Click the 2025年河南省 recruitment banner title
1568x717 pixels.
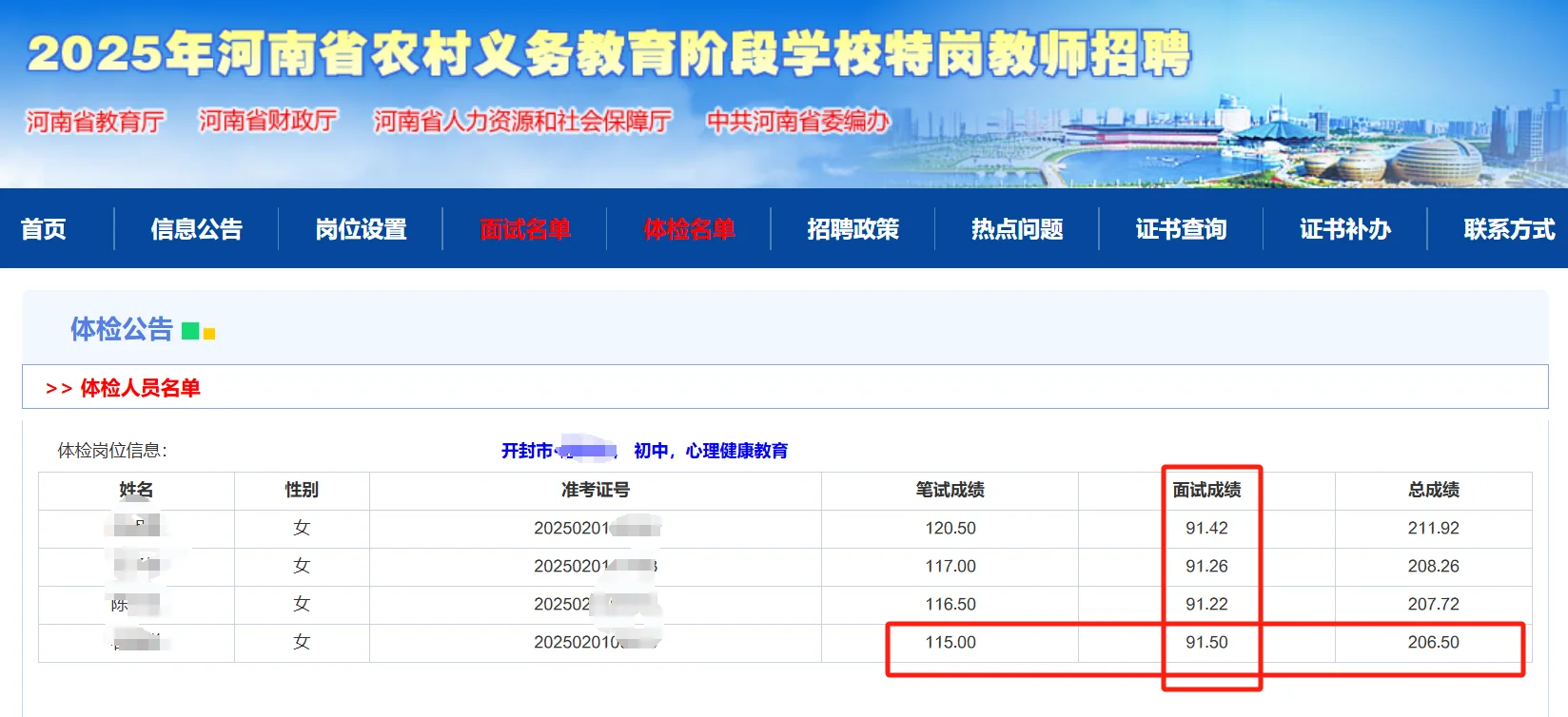tap(609, 53)
